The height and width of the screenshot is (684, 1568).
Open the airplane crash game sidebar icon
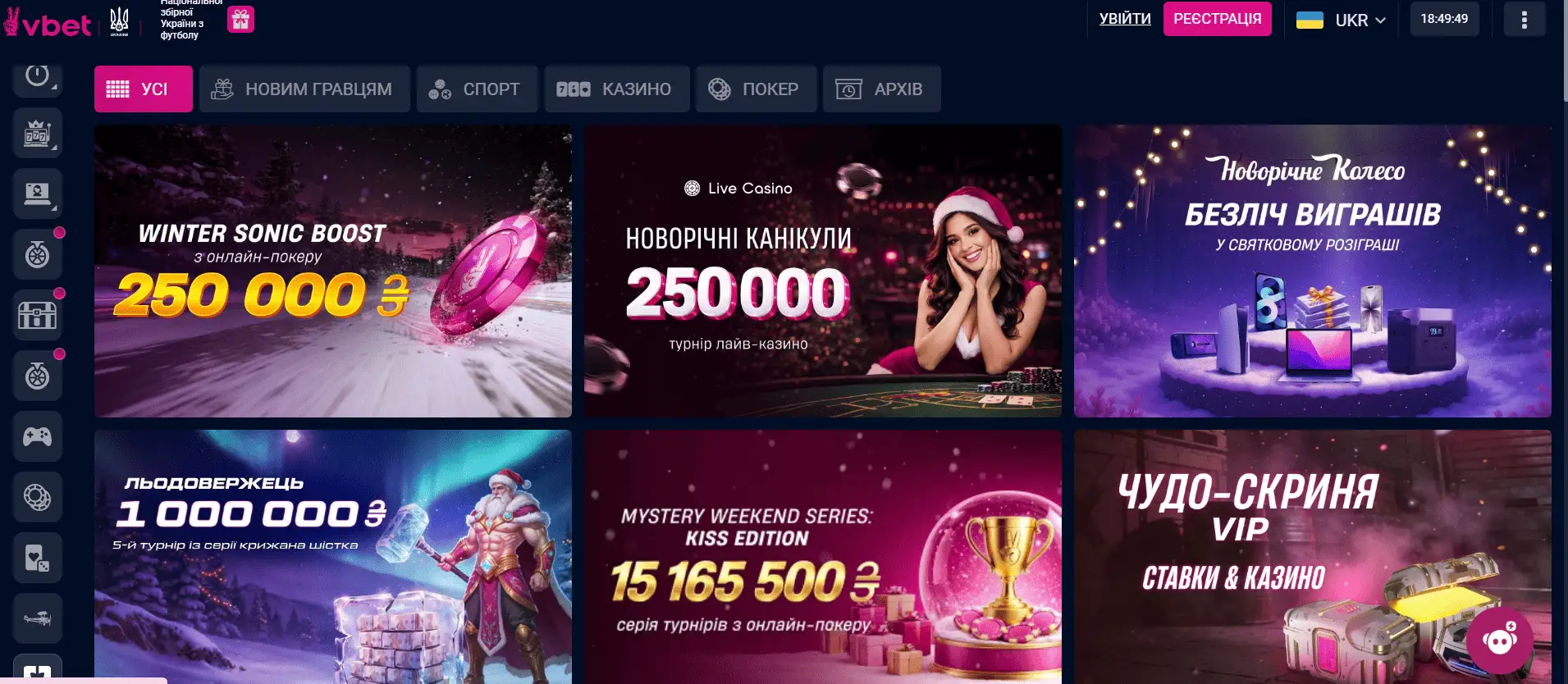(x=38, y=618)
